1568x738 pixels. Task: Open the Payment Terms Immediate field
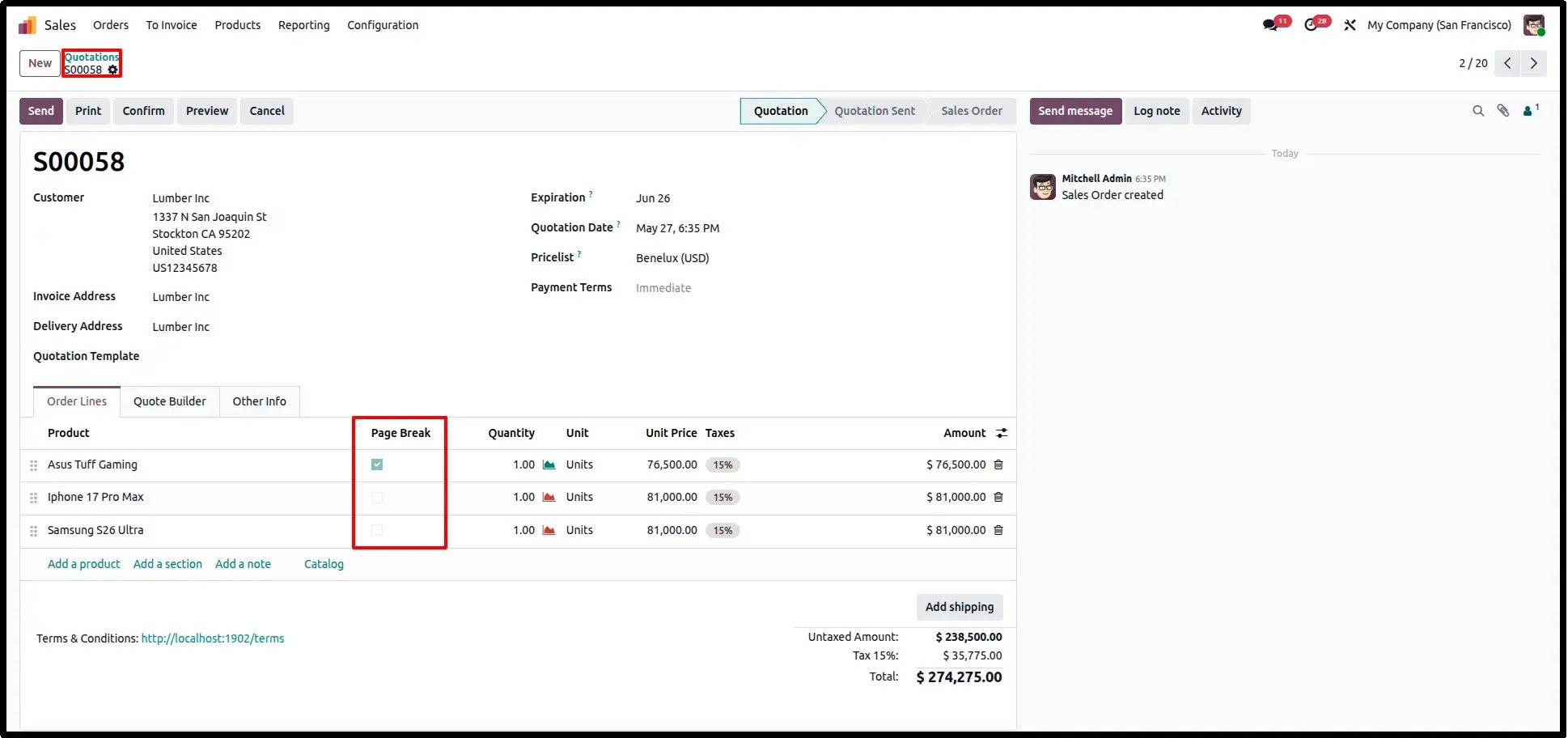point(663,288)
